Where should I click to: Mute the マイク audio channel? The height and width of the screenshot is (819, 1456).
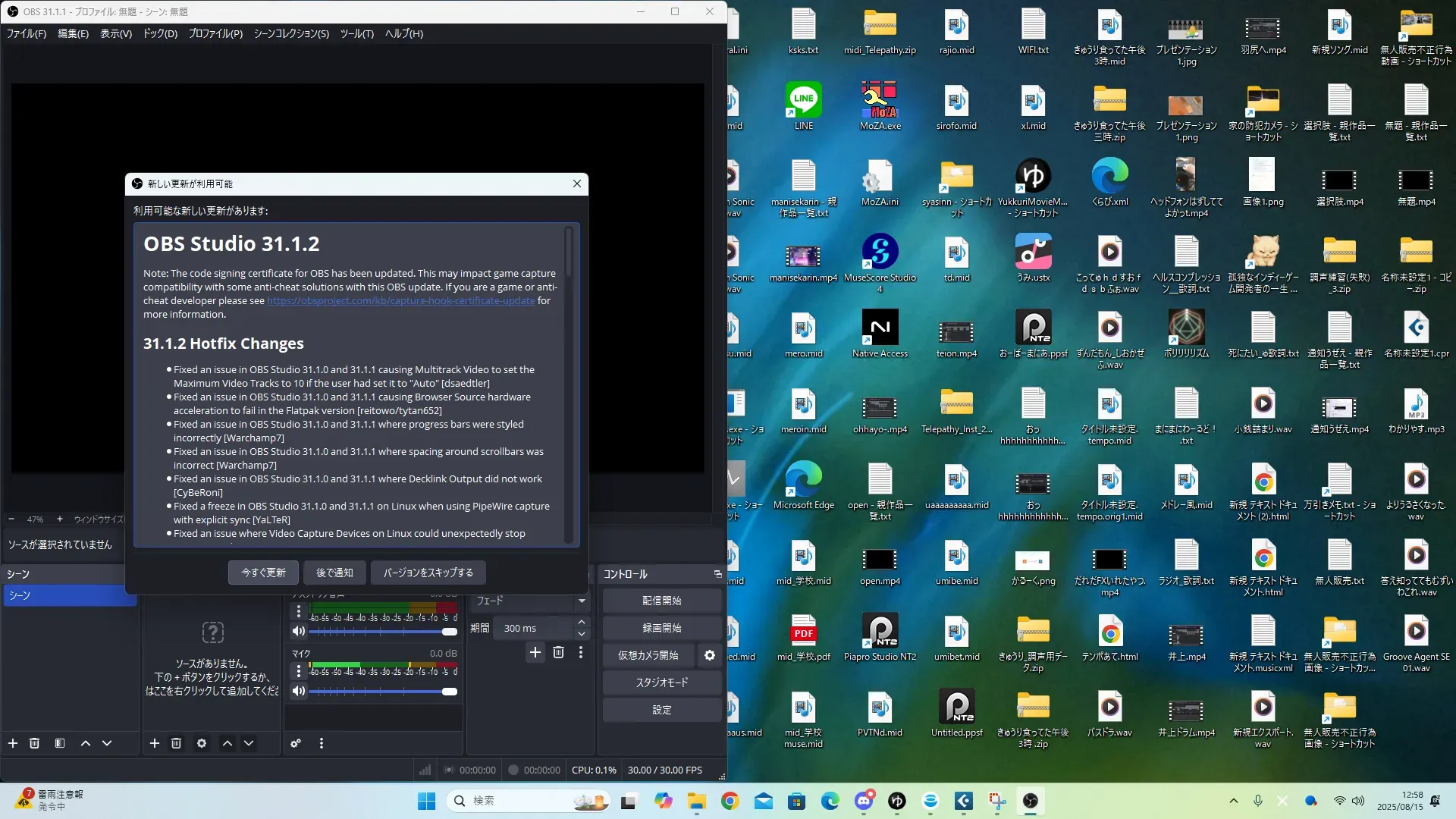click(x=299, y=691)
